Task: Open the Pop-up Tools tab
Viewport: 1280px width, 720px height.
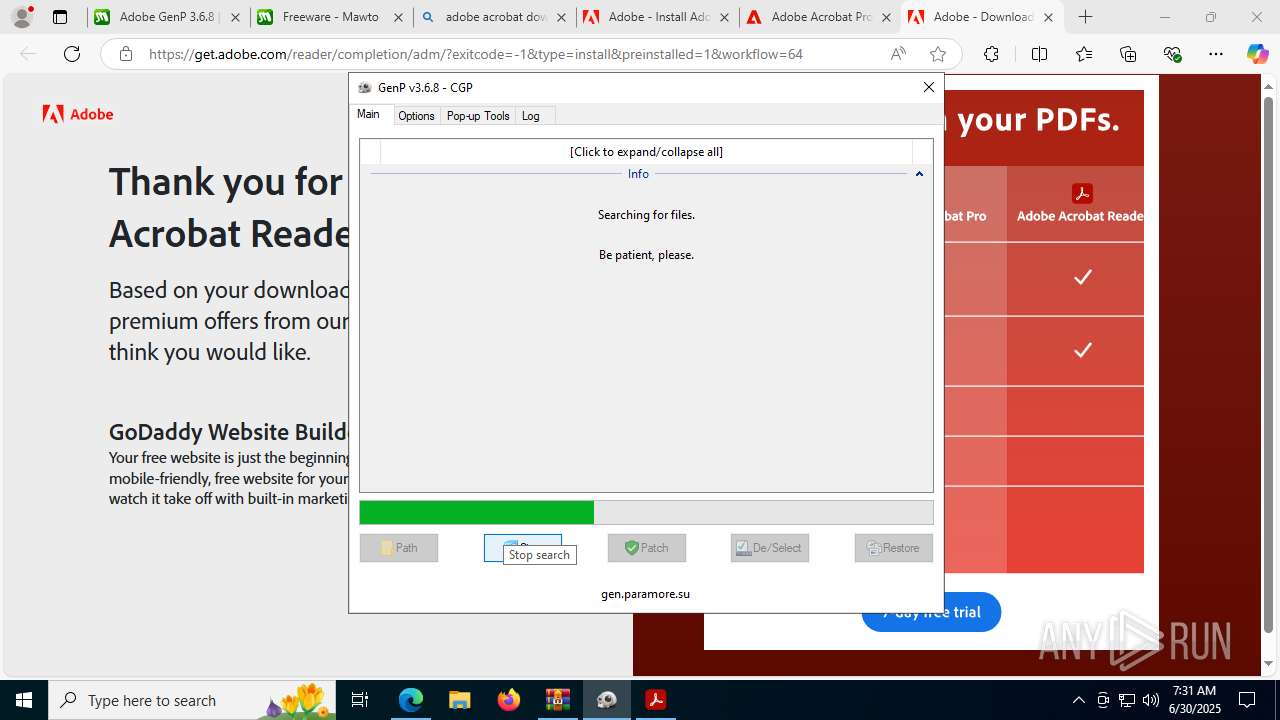Action: [478, 116]
